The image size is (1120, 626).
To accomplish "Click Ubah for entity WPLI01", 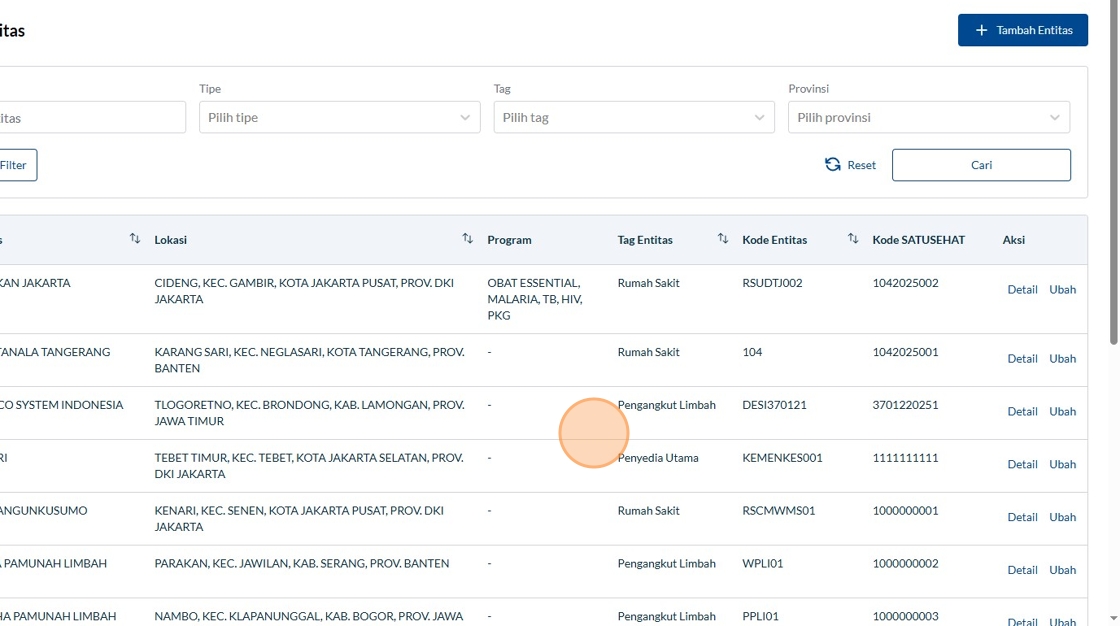I will (1062, 570).
